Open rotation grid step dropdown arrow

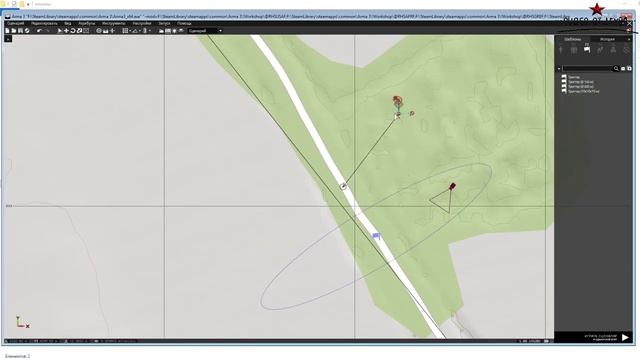click(x=140, y=31)
